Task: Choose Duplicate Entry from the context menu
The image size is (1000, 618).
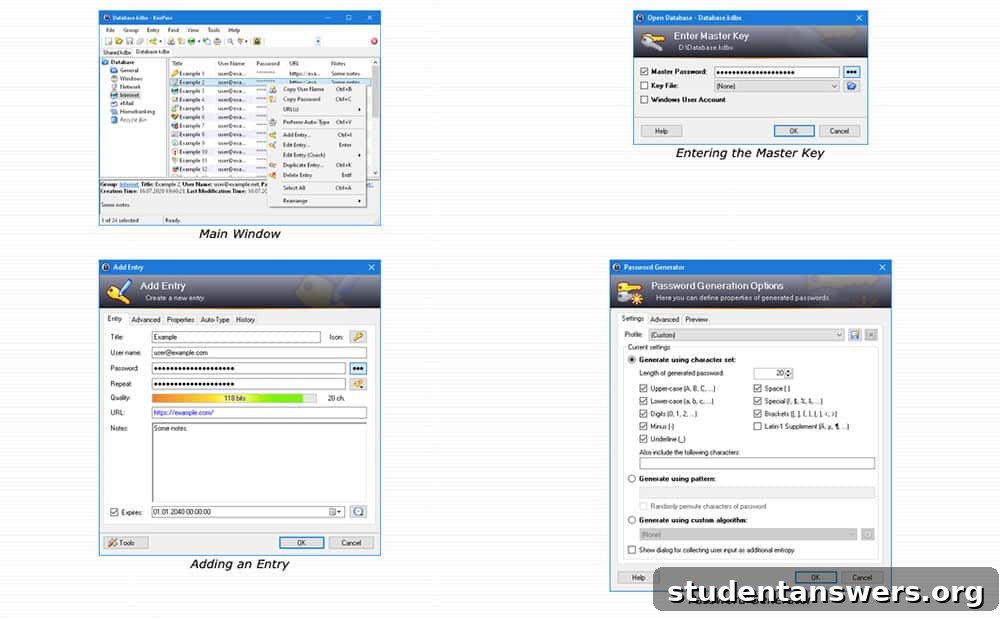Action: tap(302, 165)
